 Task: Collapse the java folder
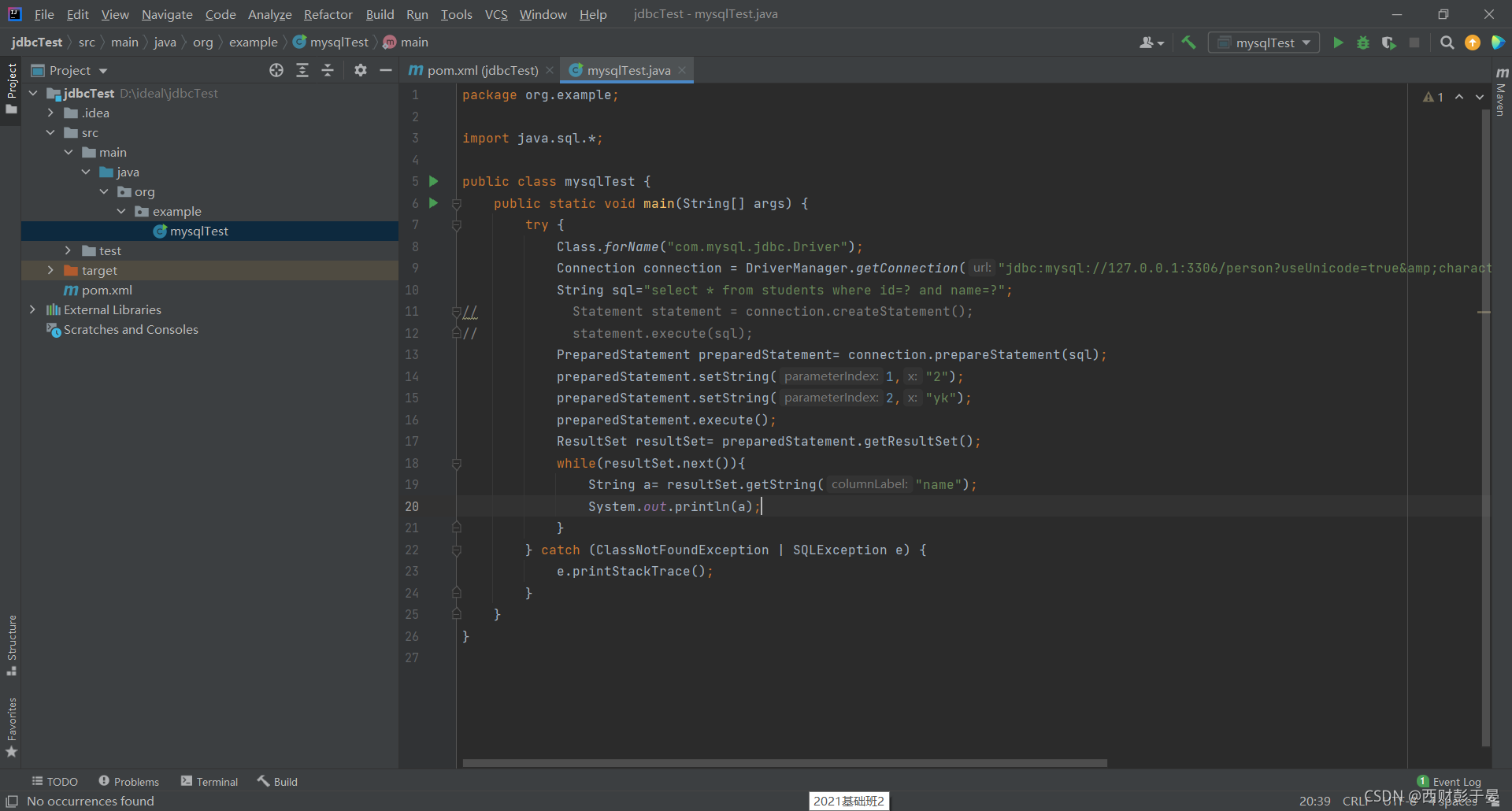86,172
